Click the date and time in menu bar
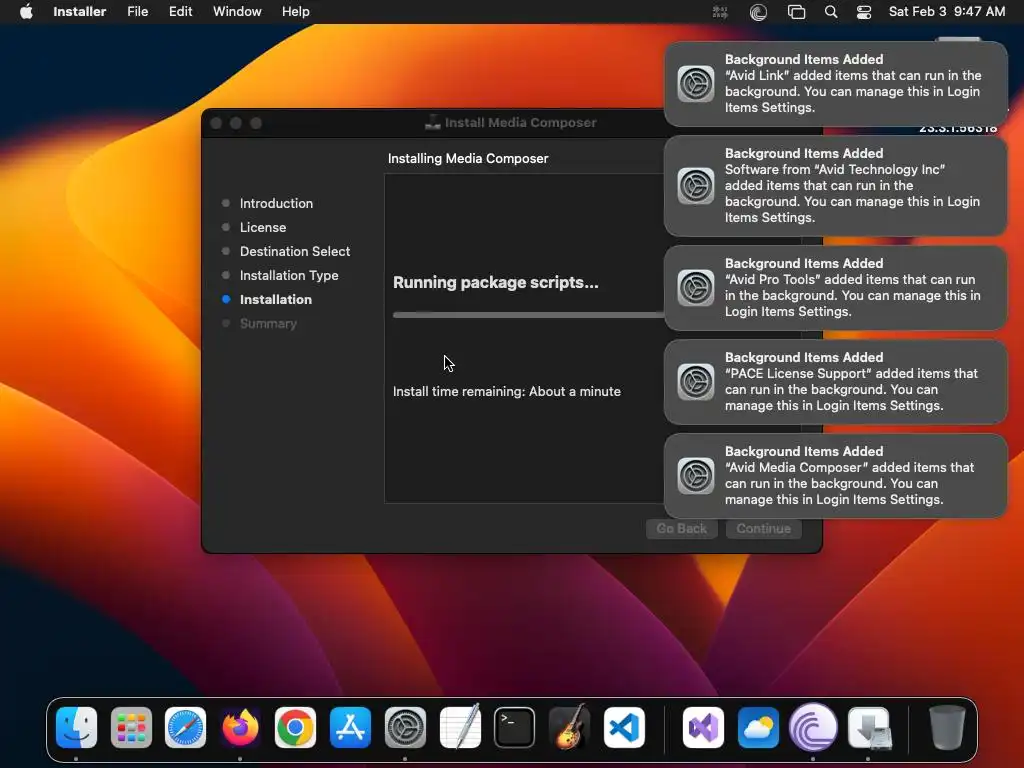This screenshot has width=1024, height=768. [946, 12]
